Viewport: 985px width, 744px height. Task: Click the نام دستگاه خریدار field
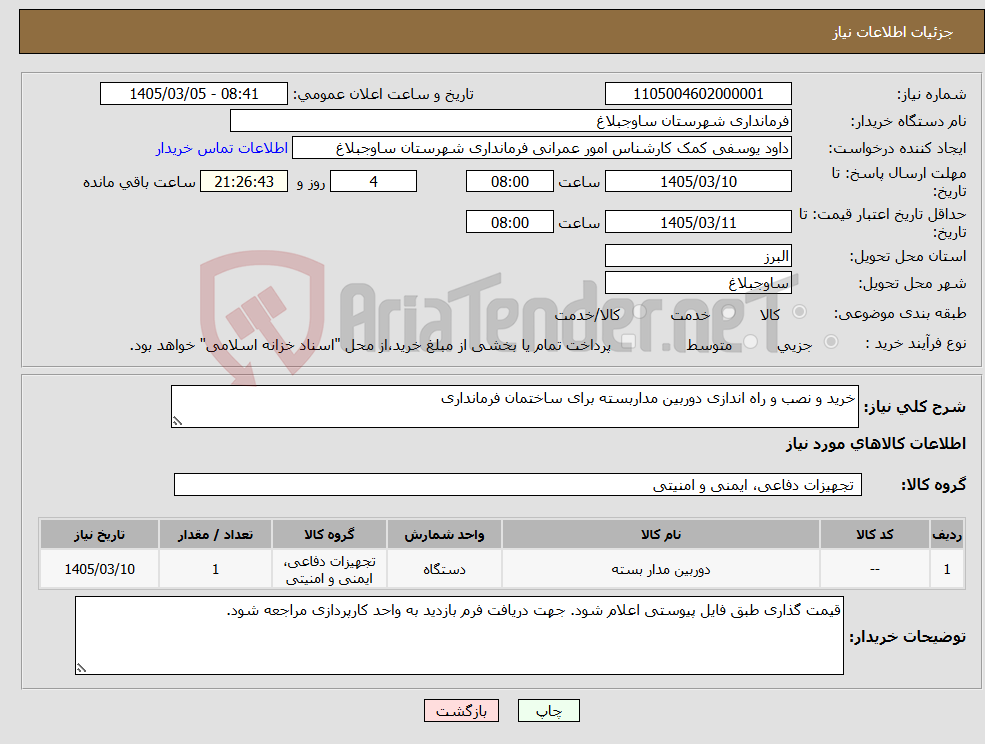click(x=511, y=121)
